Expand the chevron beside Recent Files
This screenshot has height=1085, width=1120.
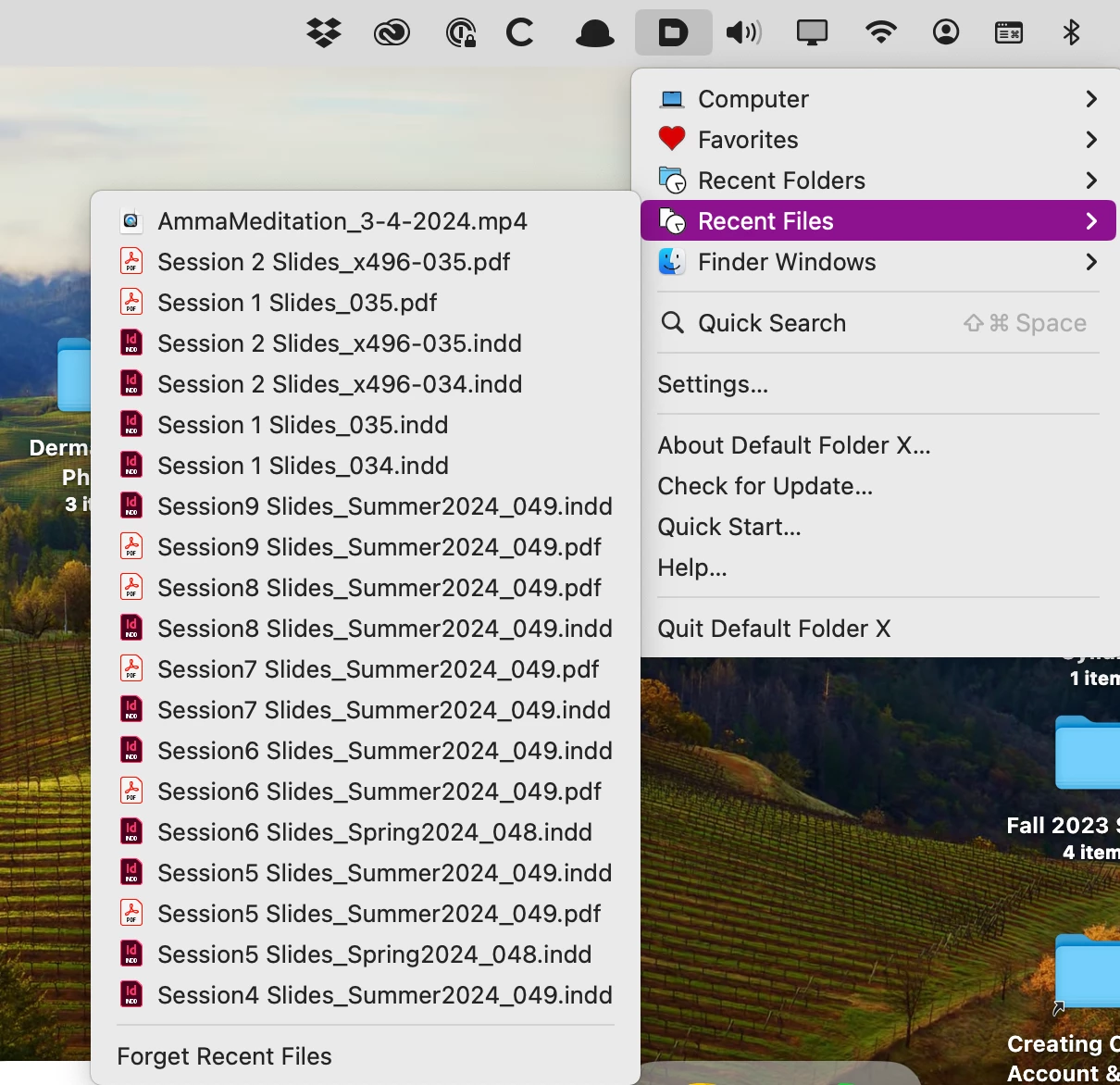tap(1091, 221)
